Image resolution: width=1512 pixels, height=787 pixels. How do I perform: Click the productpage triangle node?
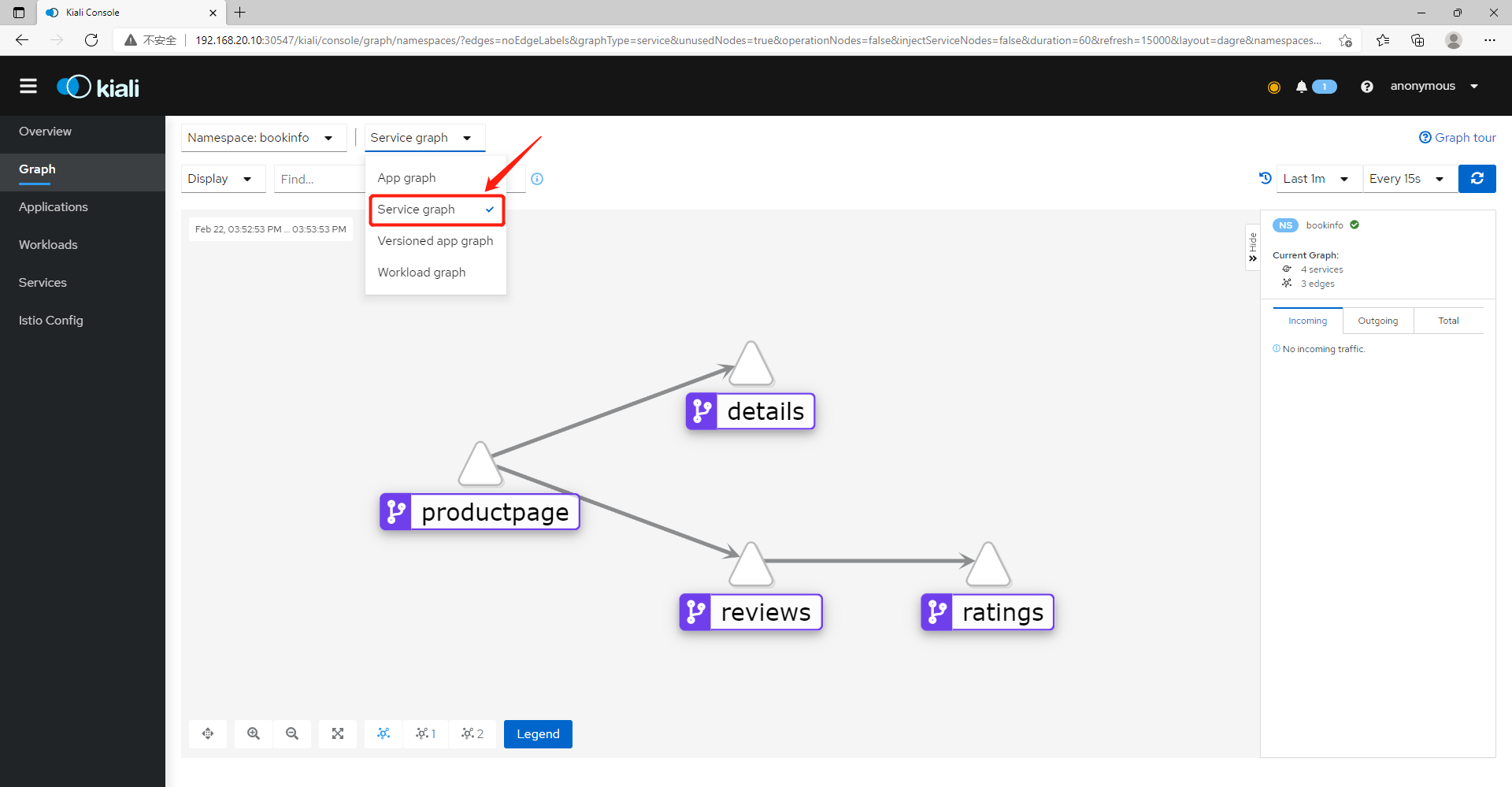coord(480,466)
